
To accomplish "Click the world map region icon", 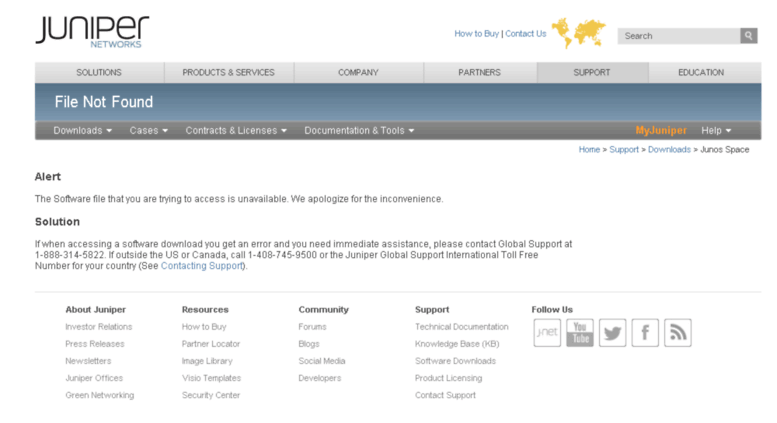I will (579, 33).
